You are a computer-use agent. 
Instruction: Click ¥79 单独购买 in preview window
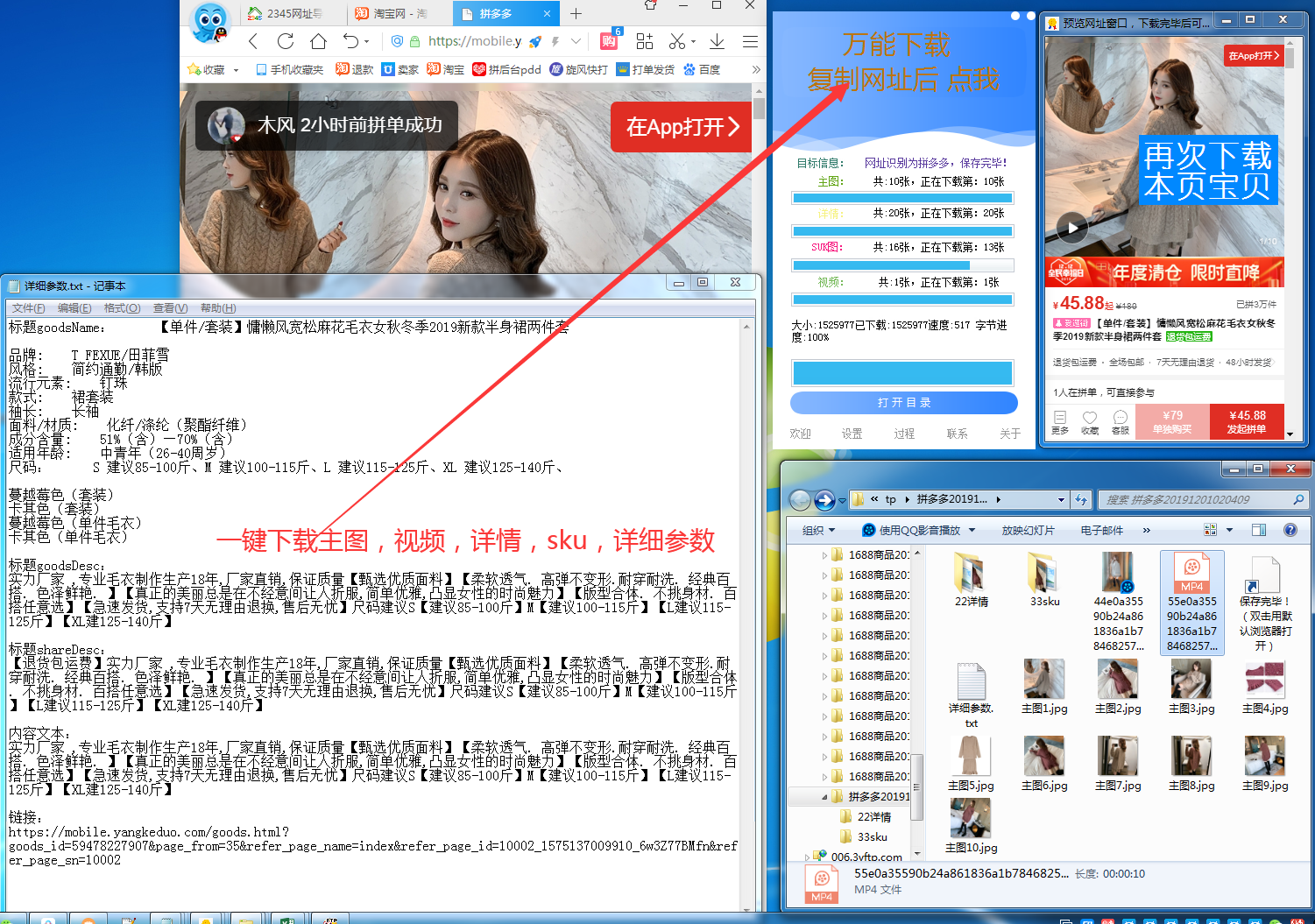[1172, 421]
